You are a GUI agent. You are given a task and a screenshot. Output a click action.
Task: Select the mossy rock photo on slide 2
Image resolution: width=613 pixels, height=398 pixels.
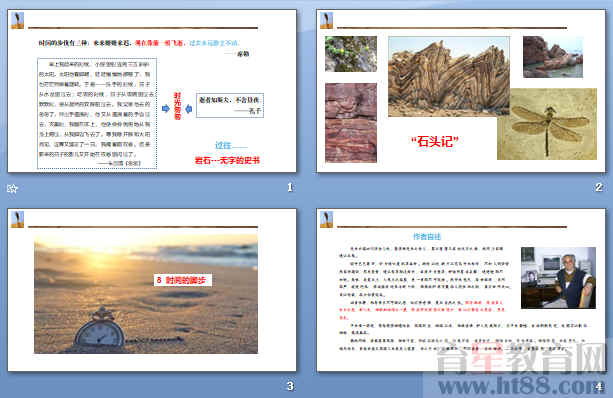pyautogui.click(x=351, y=54)
